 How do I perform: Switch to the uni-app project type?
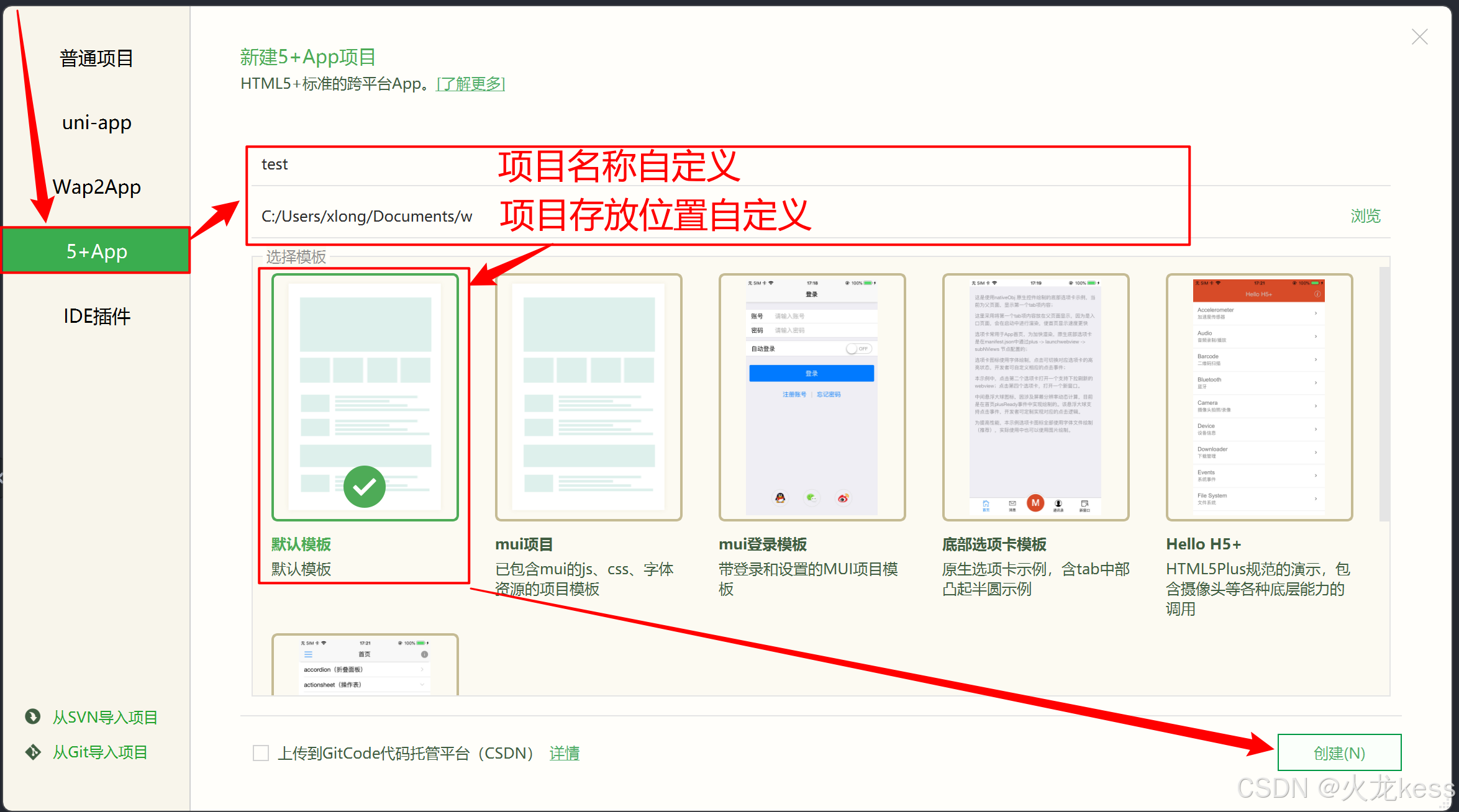click(x=96, y=123)
